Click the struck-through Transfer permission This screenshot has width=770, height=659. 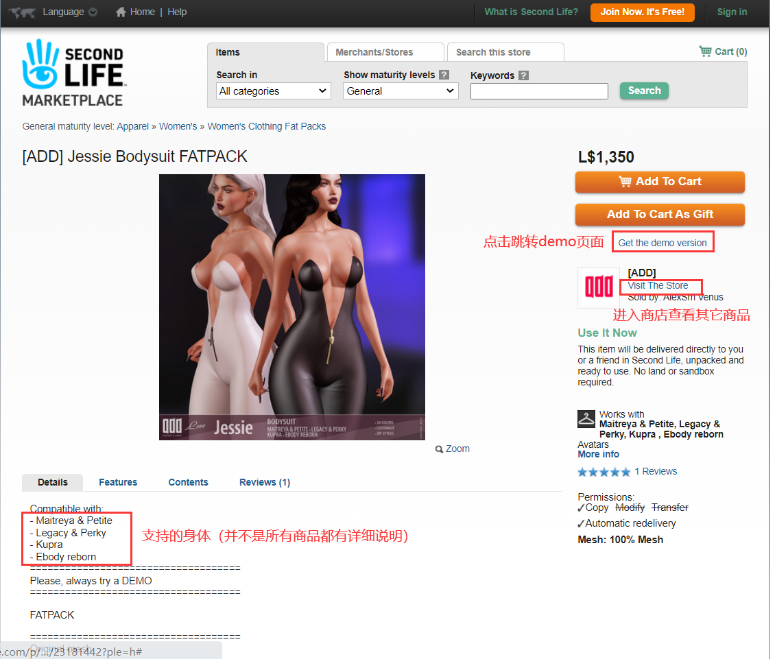(670, 507)
